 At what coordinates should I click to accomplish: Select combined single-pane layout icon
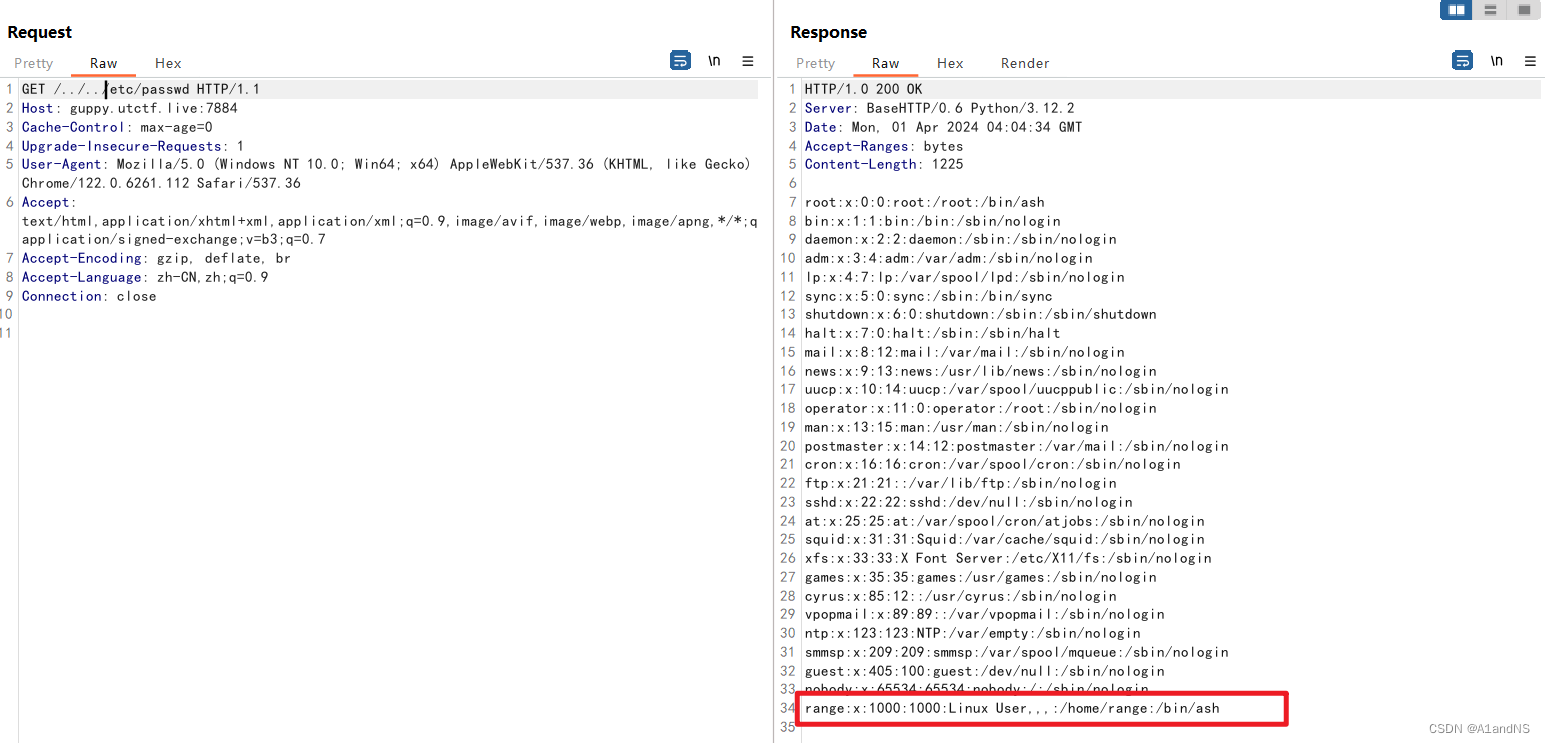pyautogui.click(x=1524, y=10)
